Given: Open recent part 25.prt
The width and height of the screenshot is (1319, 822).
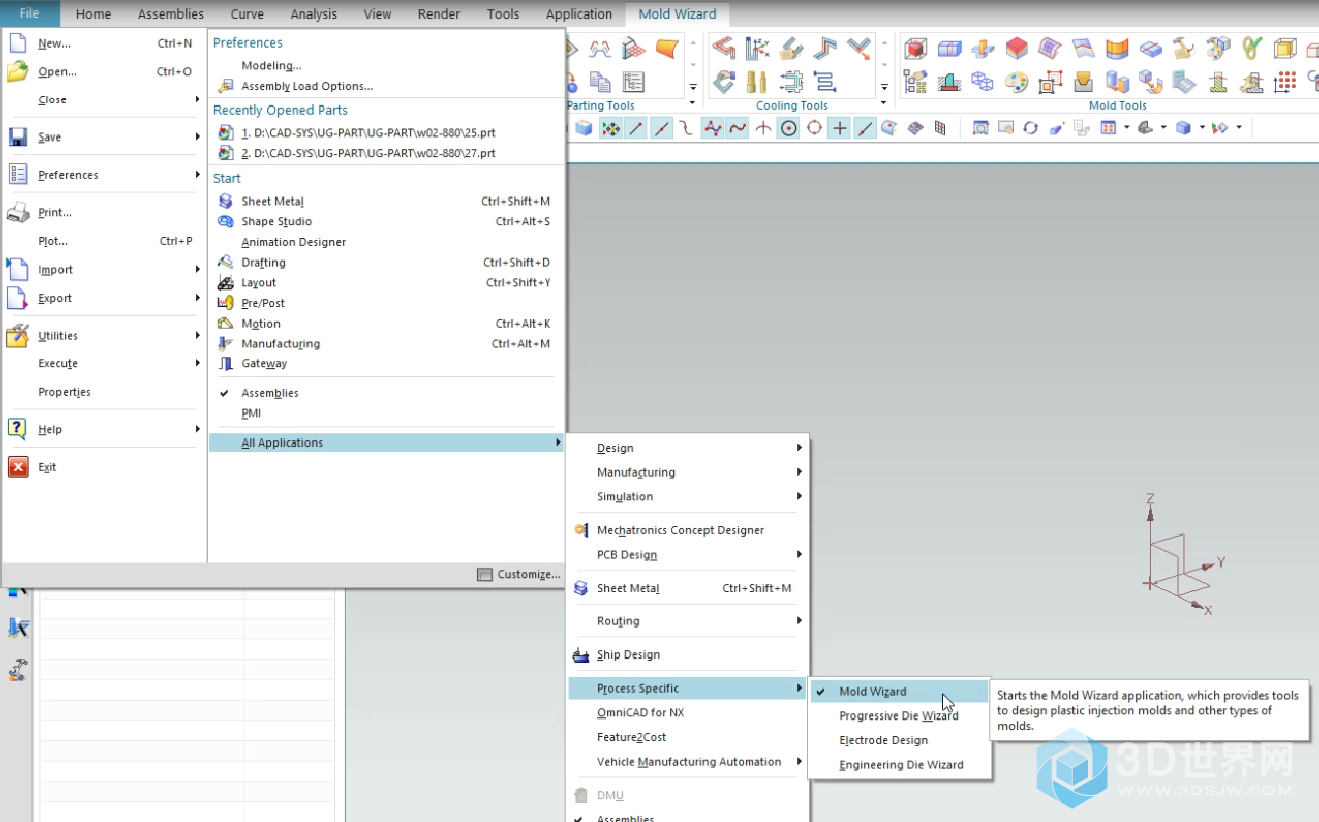Looking at the screenshot, I should coord(368,132).
